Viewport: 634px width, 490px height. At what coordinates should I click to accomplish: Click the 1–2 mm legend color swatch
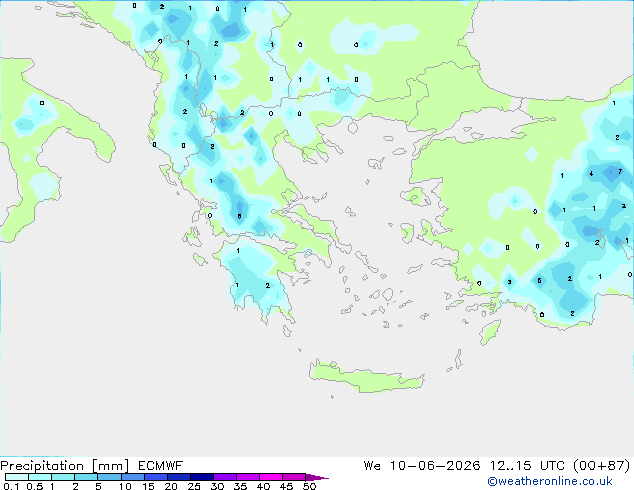point(63,477)
